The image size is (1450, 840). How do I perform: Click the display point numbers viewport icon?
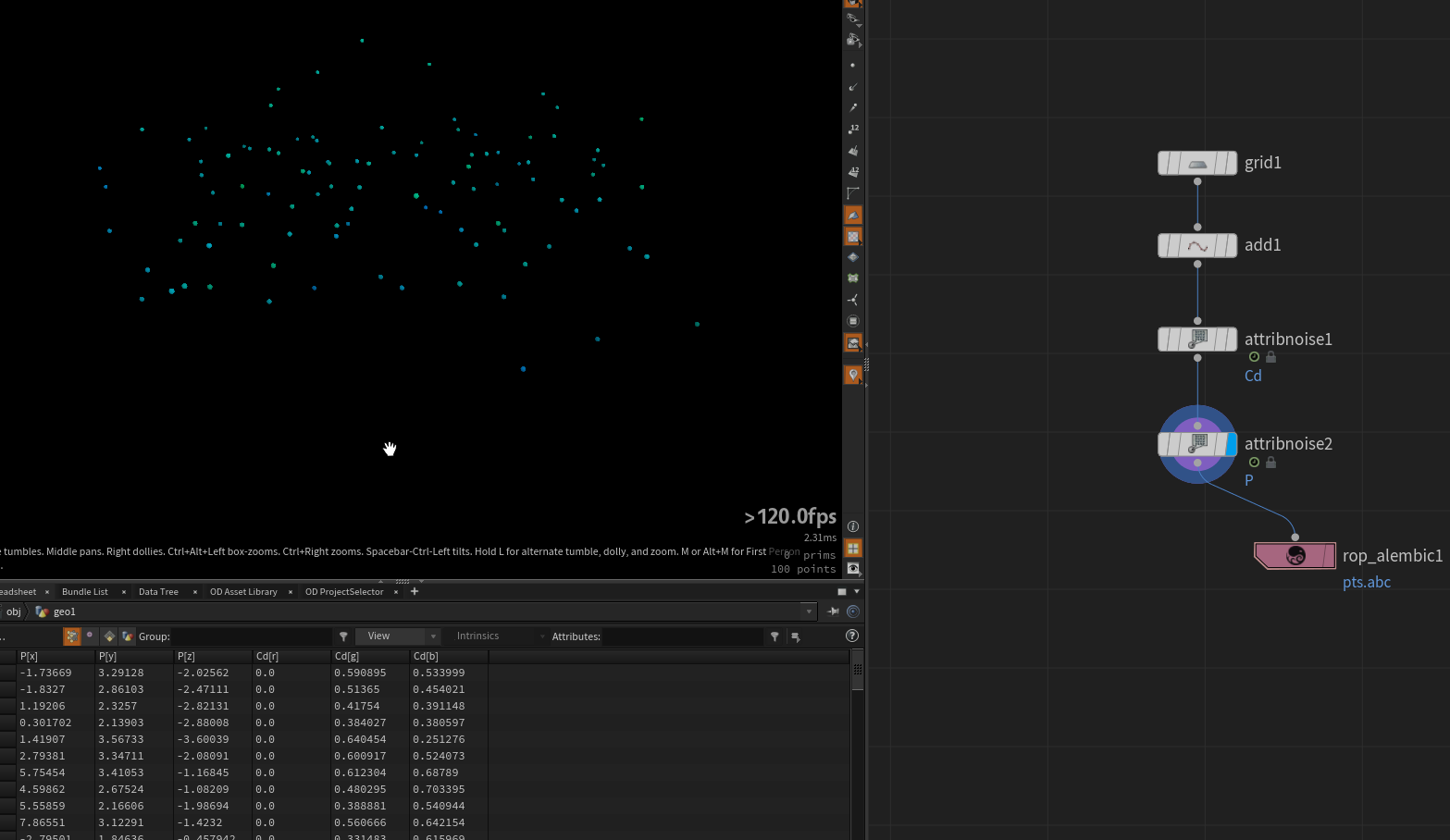[x=853, y=130]
